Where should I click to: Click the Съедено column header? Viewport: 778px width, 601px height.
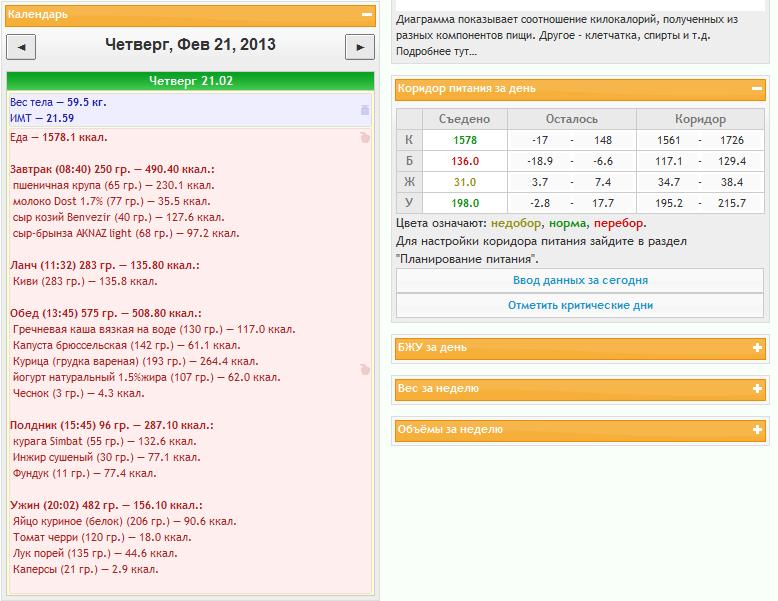point(464,119)
